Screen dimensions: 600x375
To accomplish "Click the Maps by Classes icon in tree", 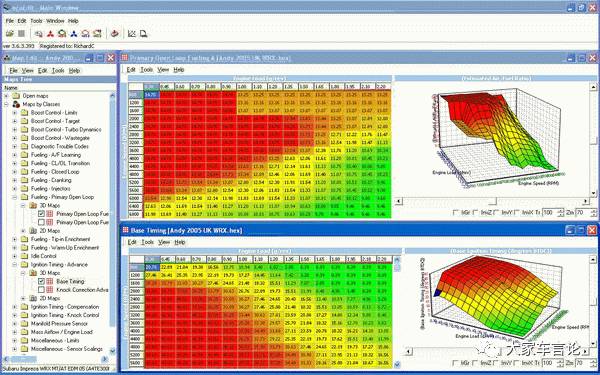I will [16, 104].
